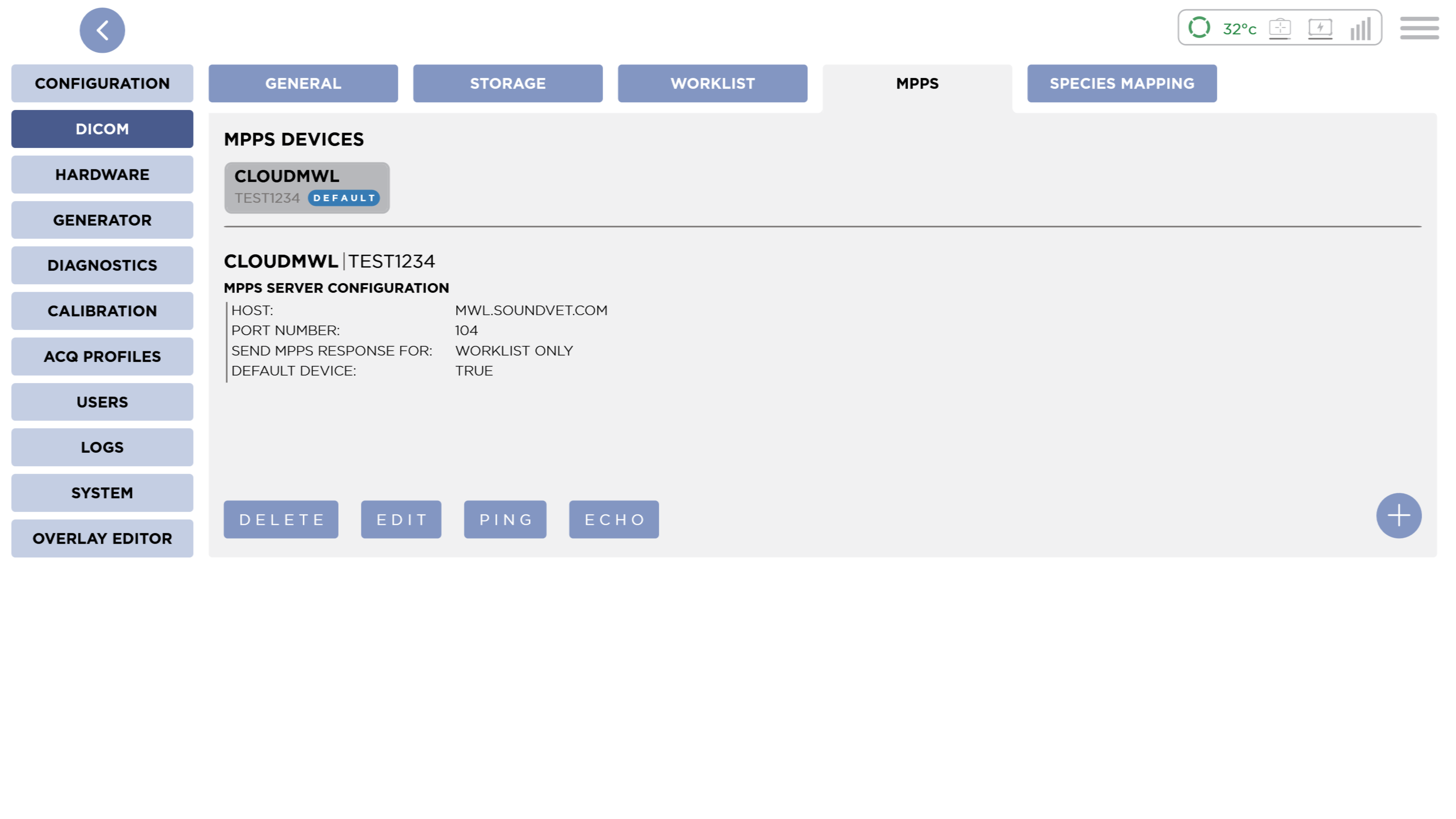Switch to the Worklist tab

(x=712, y=84)
